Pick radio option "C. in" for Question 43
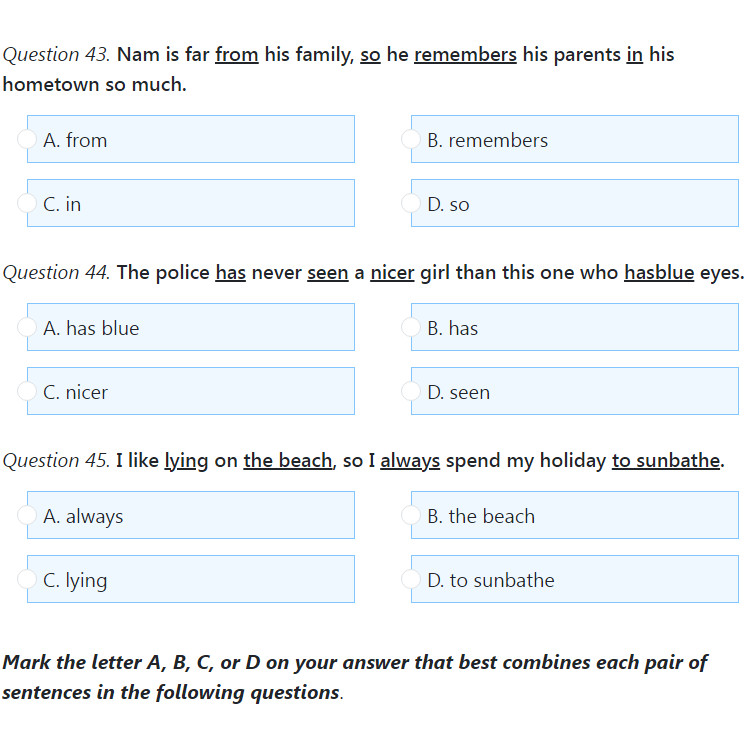Screen dimensions: 756x741 pyautogui.click(x=27, y=204)
